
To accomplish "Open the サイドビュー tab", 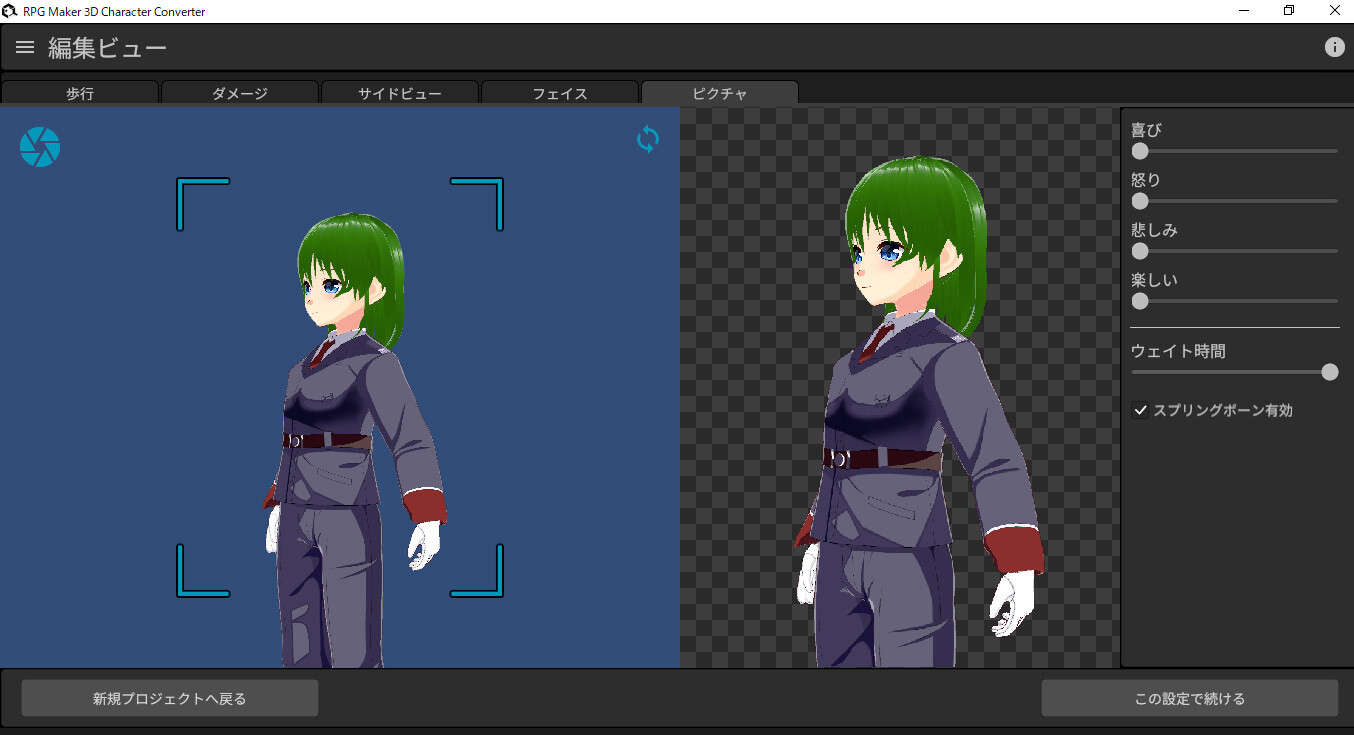I will 400,92.
